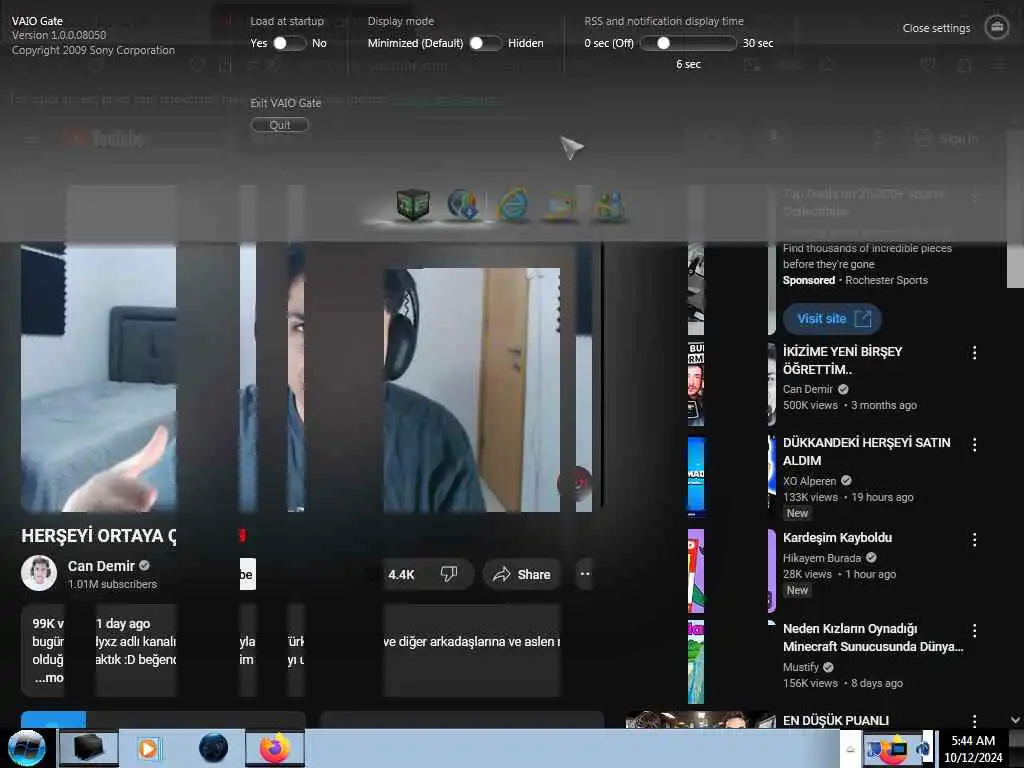Show hidden system tray icons arrow

(850, 750)
